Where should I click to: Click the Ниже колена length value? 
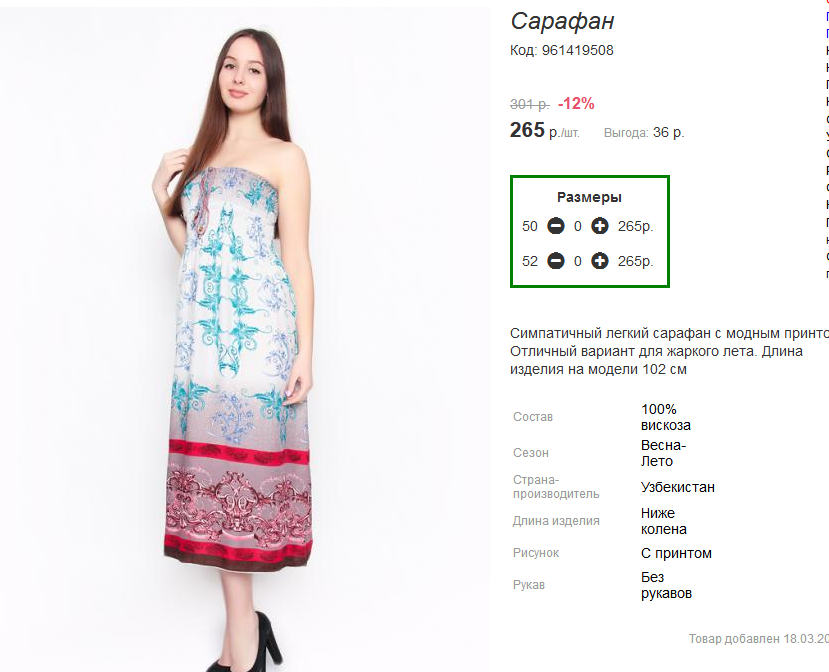click(x=663, y=521)
